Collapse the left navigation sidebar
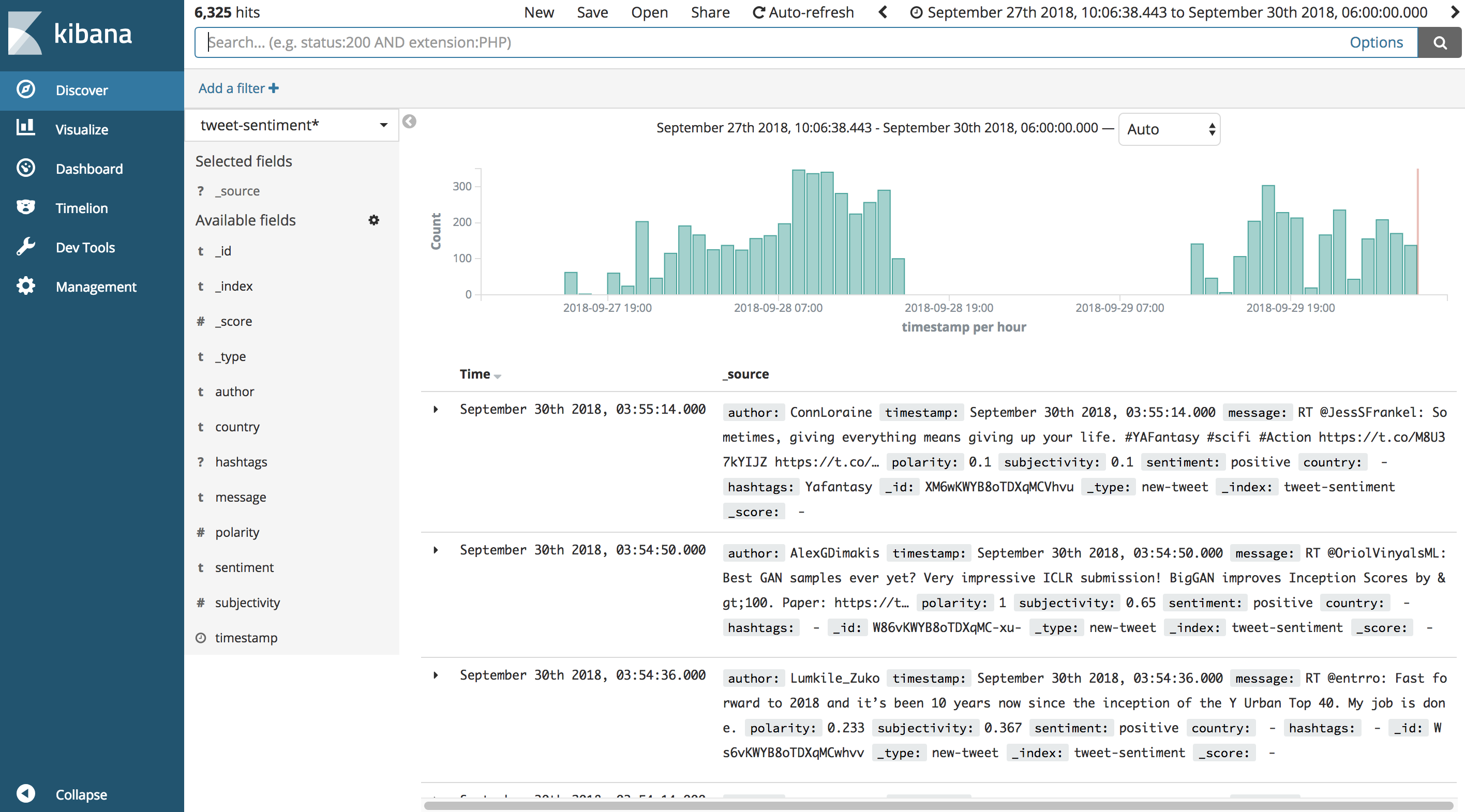Viewport: 1465px width, 812px height. pos(25,793)
